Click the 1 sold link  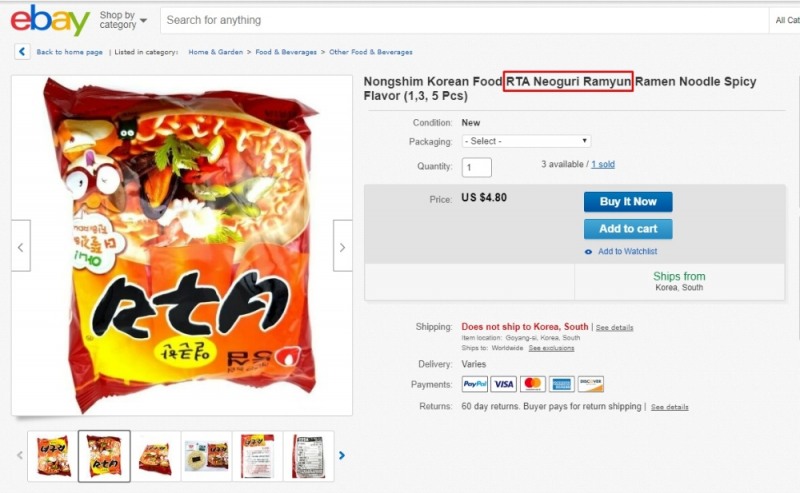[x=603, y=164]
